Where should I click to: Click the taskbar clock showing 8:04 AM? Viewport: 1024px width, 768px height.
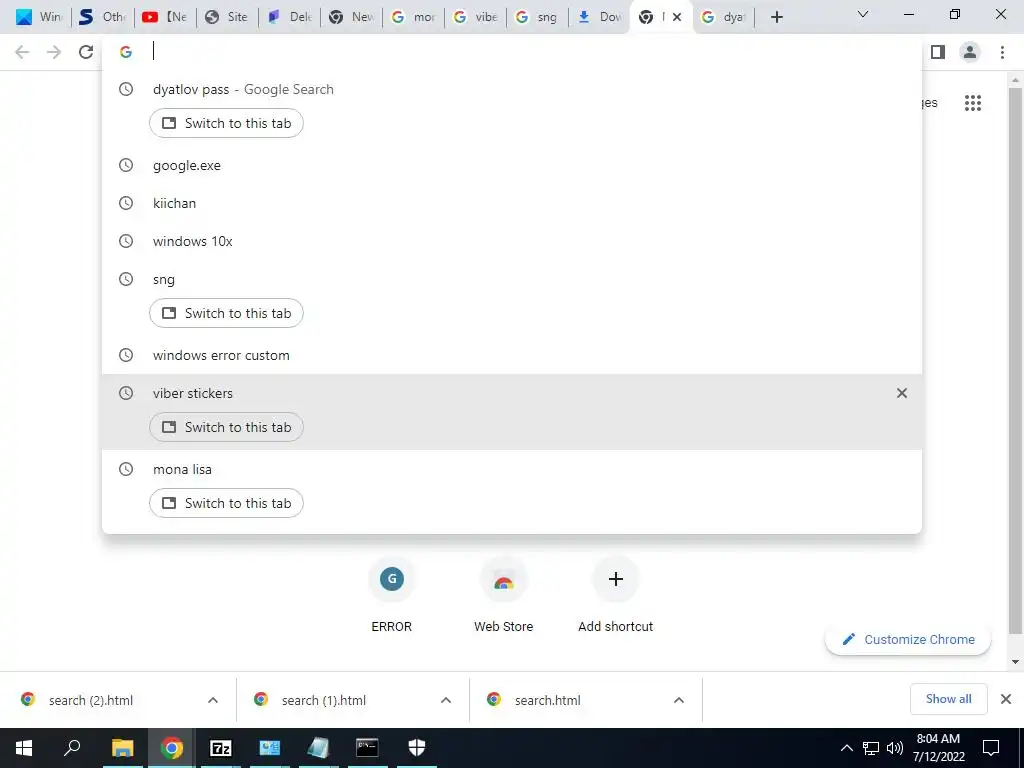tap(938, 748)
